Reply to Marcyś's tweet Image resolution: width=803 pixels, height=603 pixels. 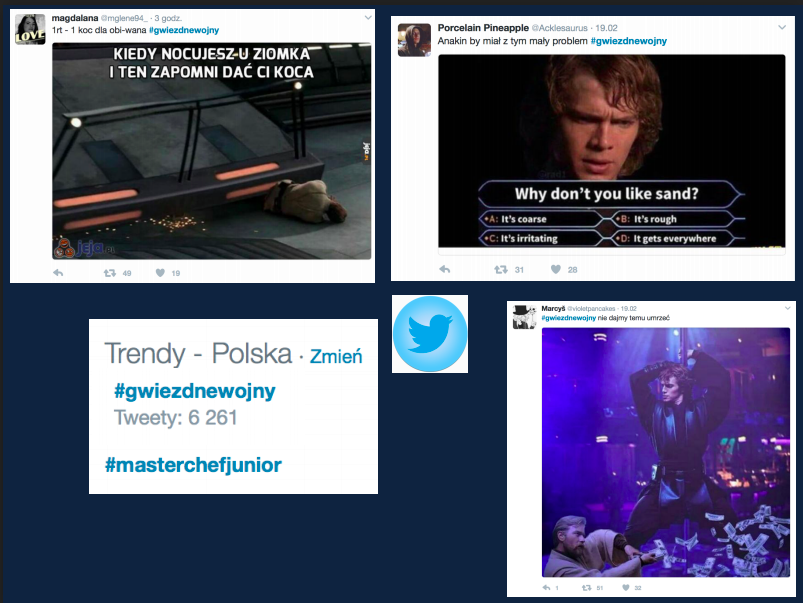(x=546, y=588)
